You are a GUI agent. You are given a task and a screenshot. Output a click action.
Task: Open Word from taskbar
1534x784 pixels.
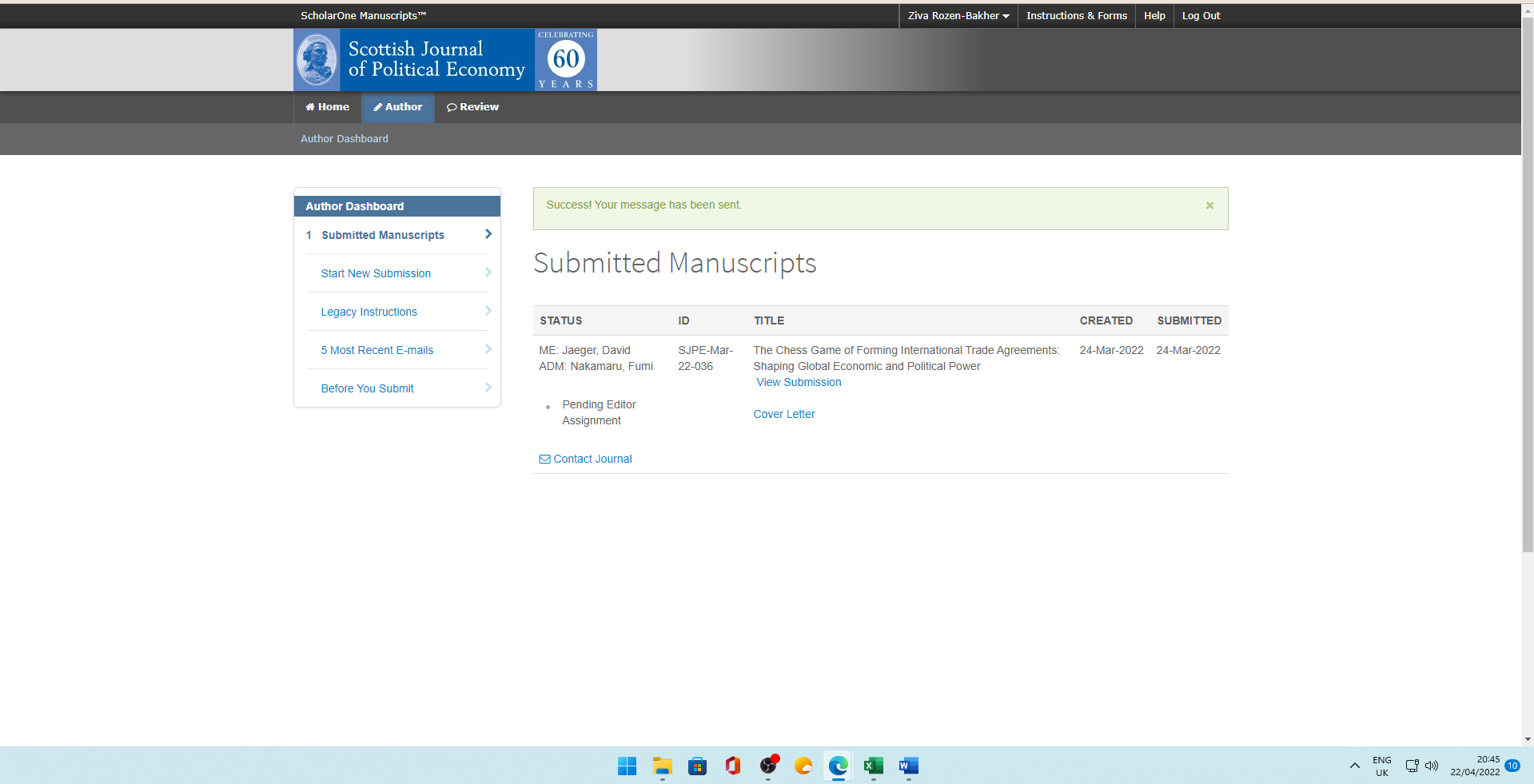tap(908, 766)
